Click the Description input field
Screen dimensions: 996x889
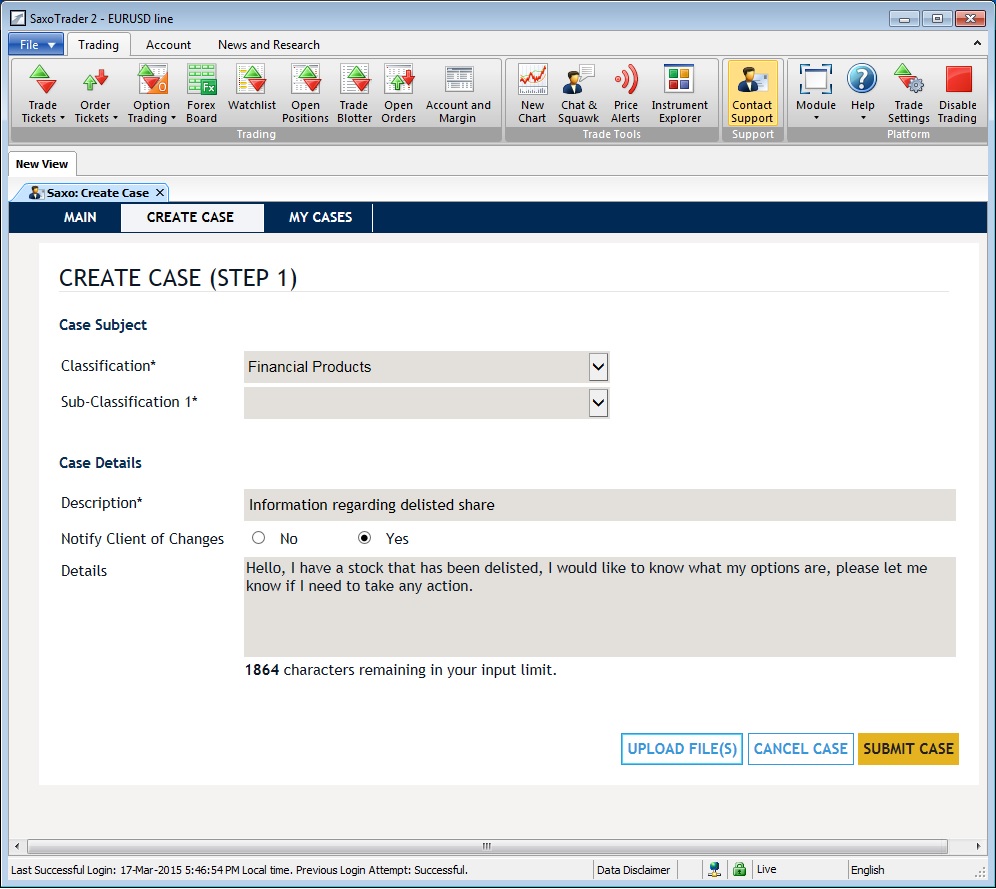600,505
